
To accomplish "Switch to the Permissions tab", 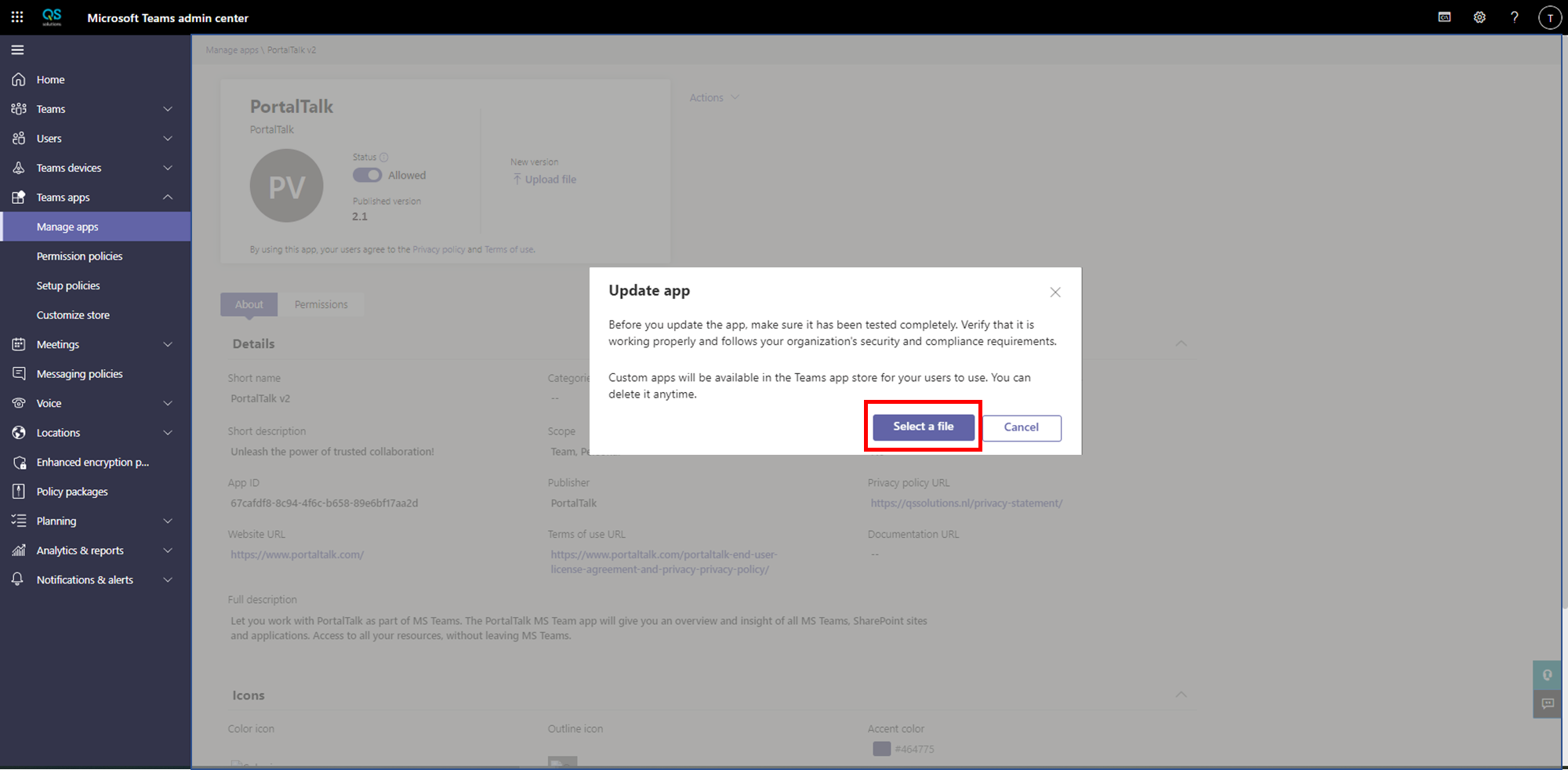I will pos(321,304).
